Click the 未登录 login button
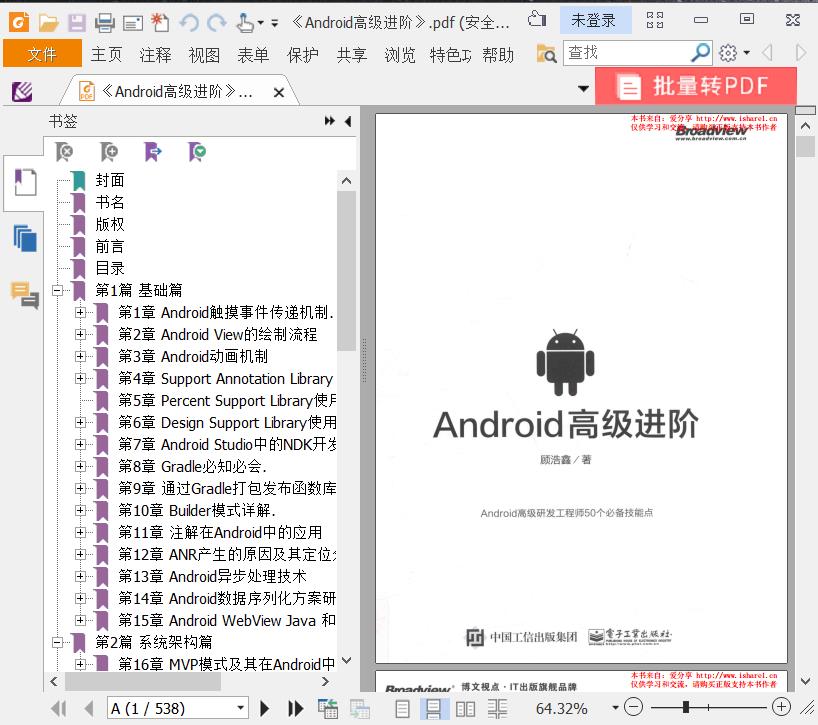This screenshot has height=725, width=818. point(595,20)
